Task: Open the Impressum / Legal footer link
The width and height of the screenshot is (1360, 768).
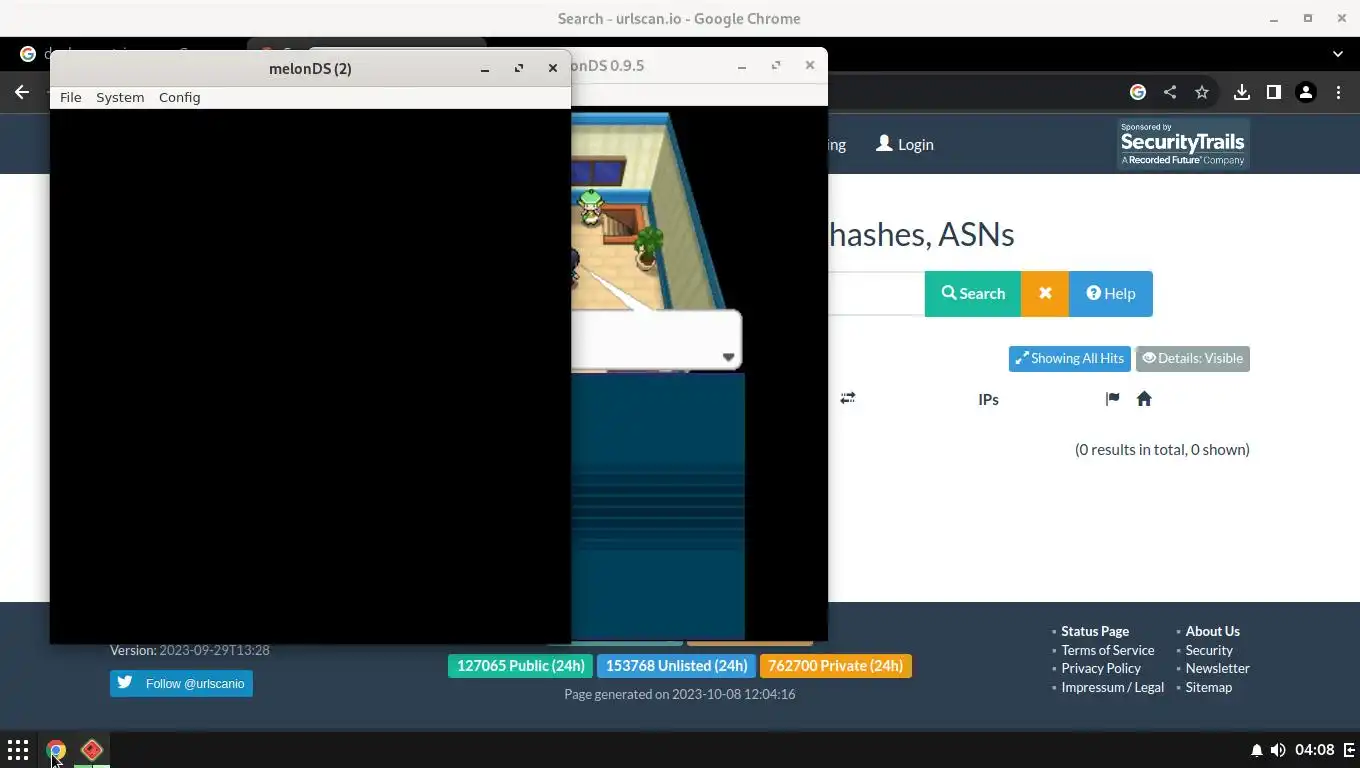Action: coord(1112,687)
